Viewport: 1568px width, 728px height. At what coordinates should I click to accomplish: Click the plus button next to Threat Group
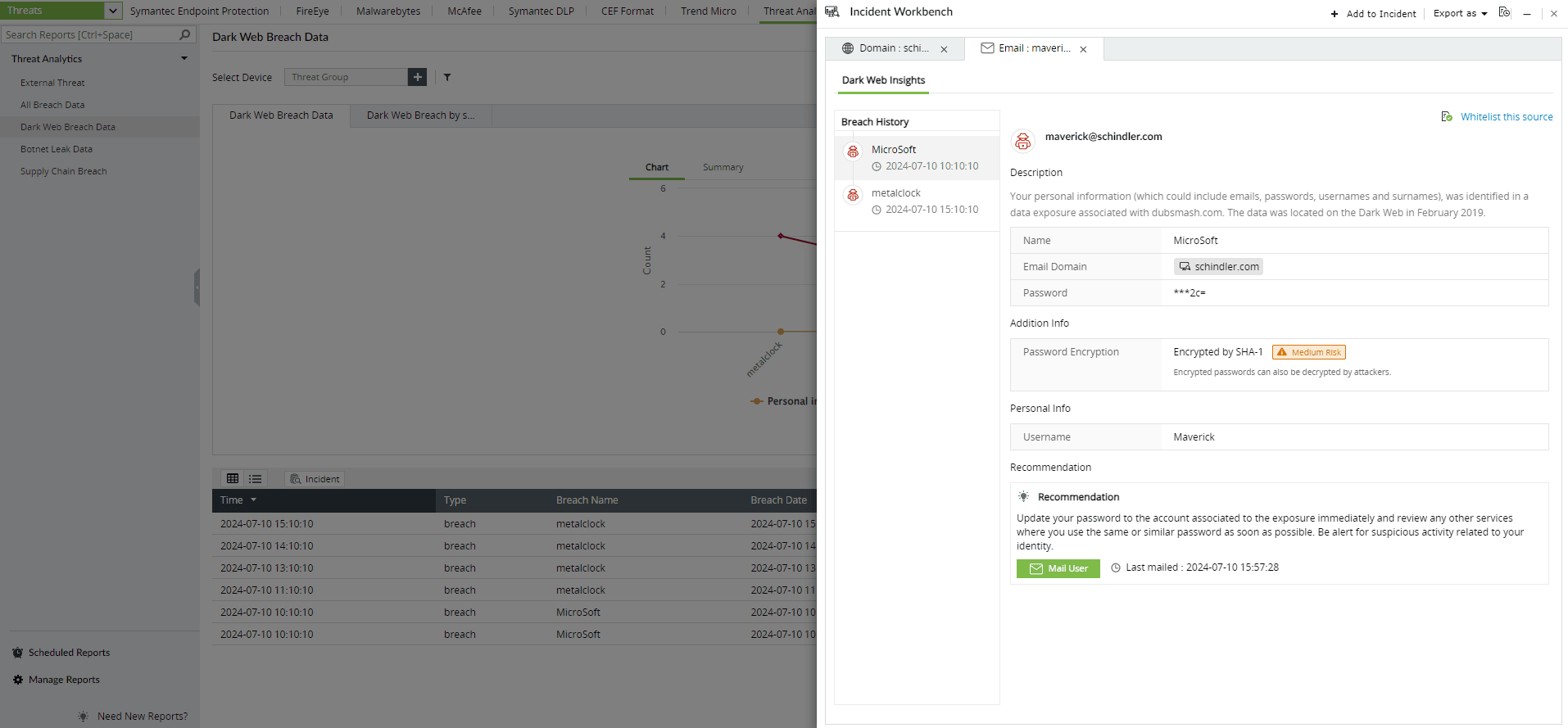pos(418,77)
